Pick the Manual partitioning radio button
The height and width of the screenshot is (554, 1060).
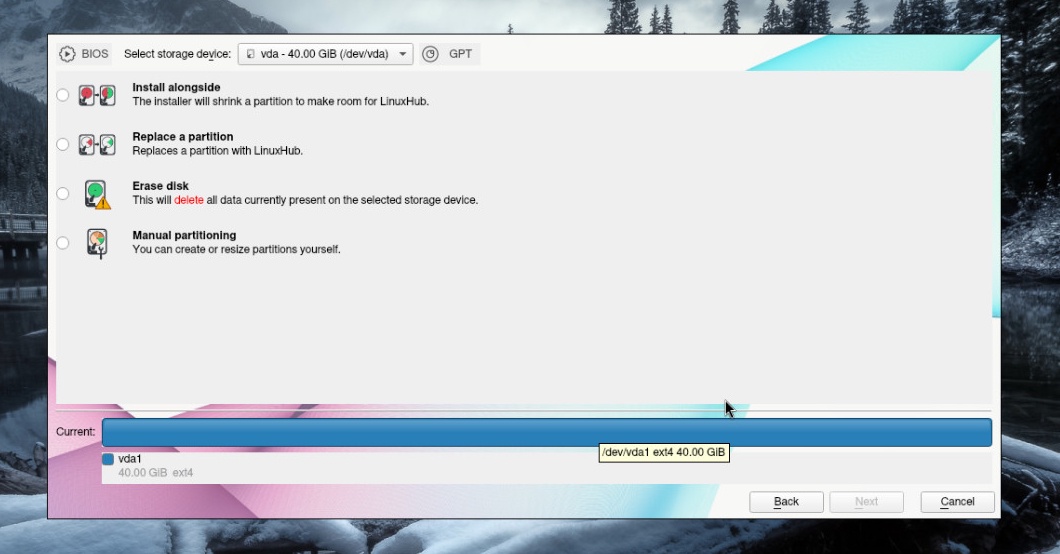coord(63,243)
